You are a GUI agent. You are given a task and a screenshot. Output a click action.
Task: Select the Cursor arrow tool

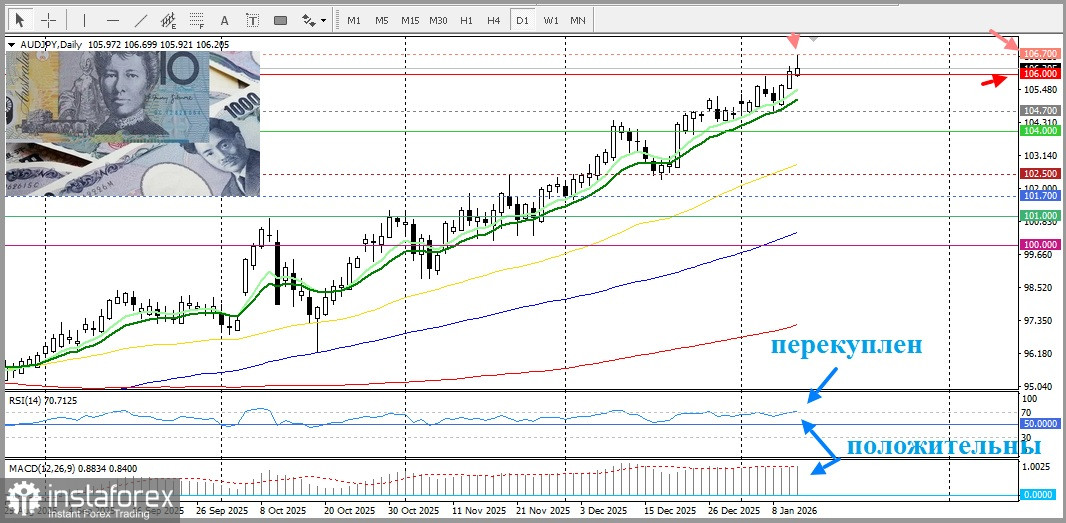pyautogui.click(x=20, y=20)
